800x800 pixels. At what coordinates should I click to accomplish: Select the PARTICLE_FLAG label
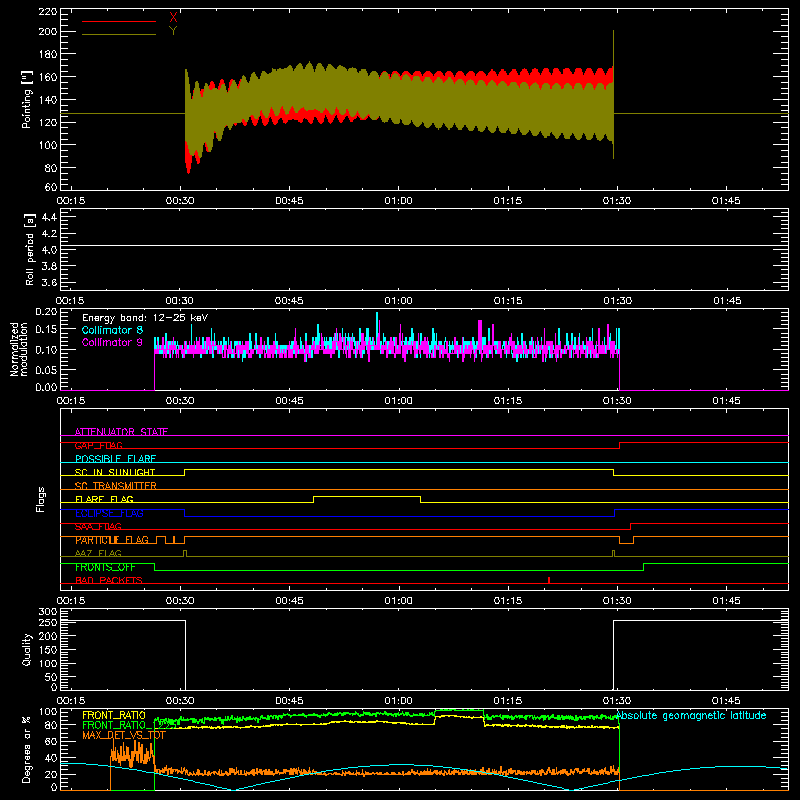click(112, 540)
